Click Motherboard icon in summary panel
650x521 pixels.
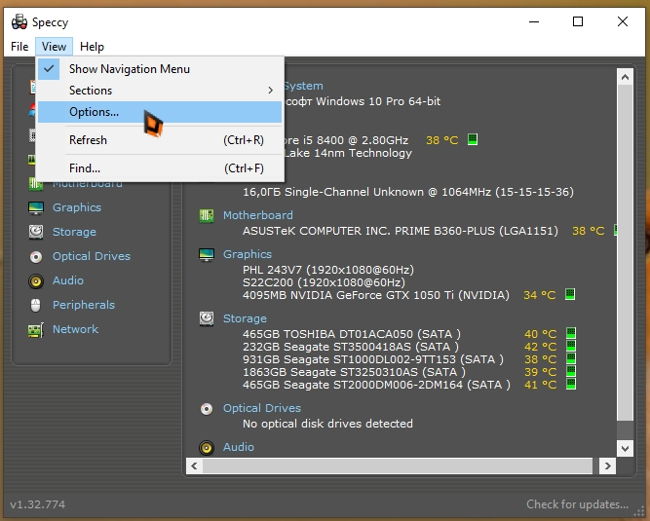click(206, 216)
